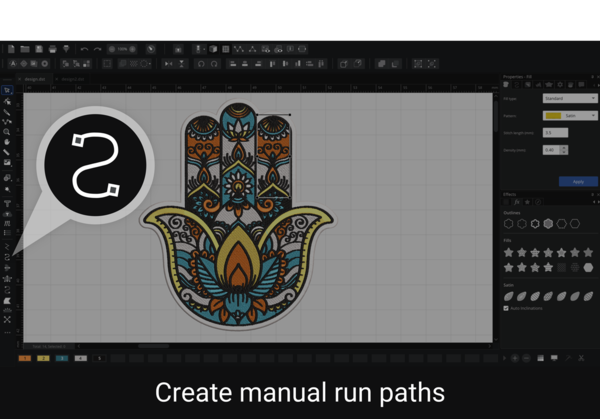Select the arrow selection tool in the left toolbar
This screenshot has height=419, width=600.
8,91
